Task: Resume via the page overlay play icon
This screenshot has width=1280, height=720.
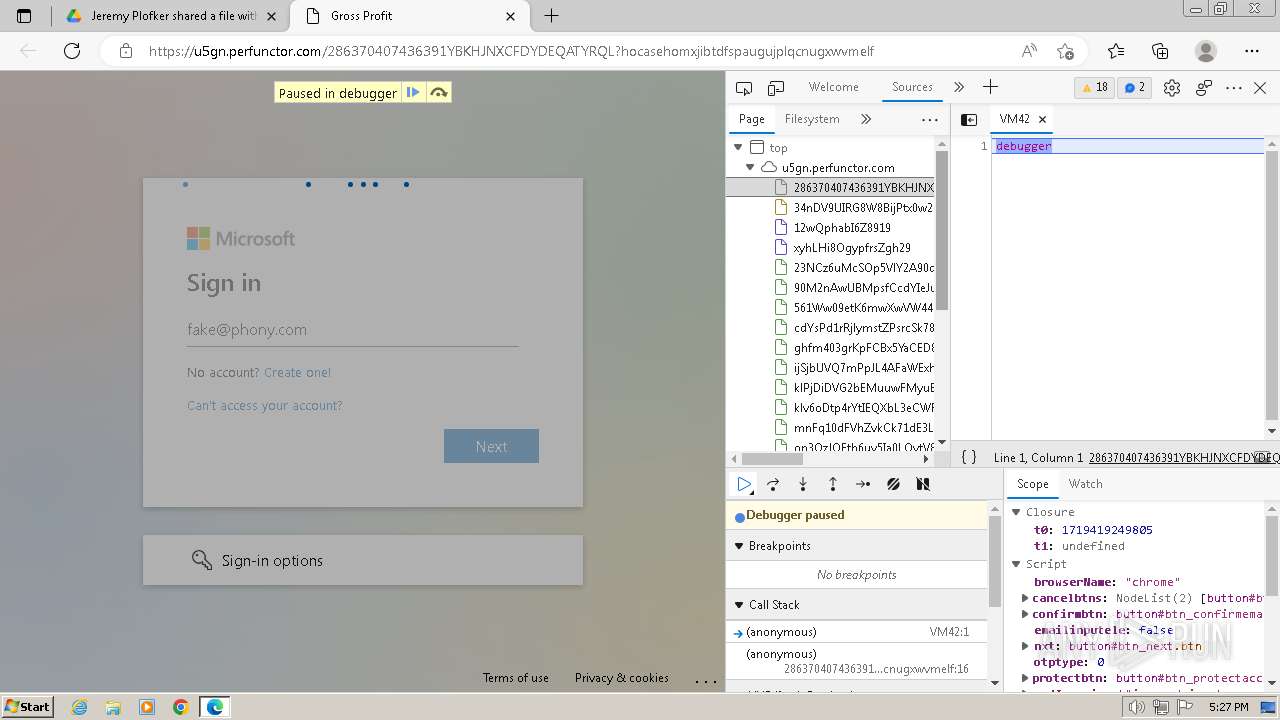Action: coord(413,93)
